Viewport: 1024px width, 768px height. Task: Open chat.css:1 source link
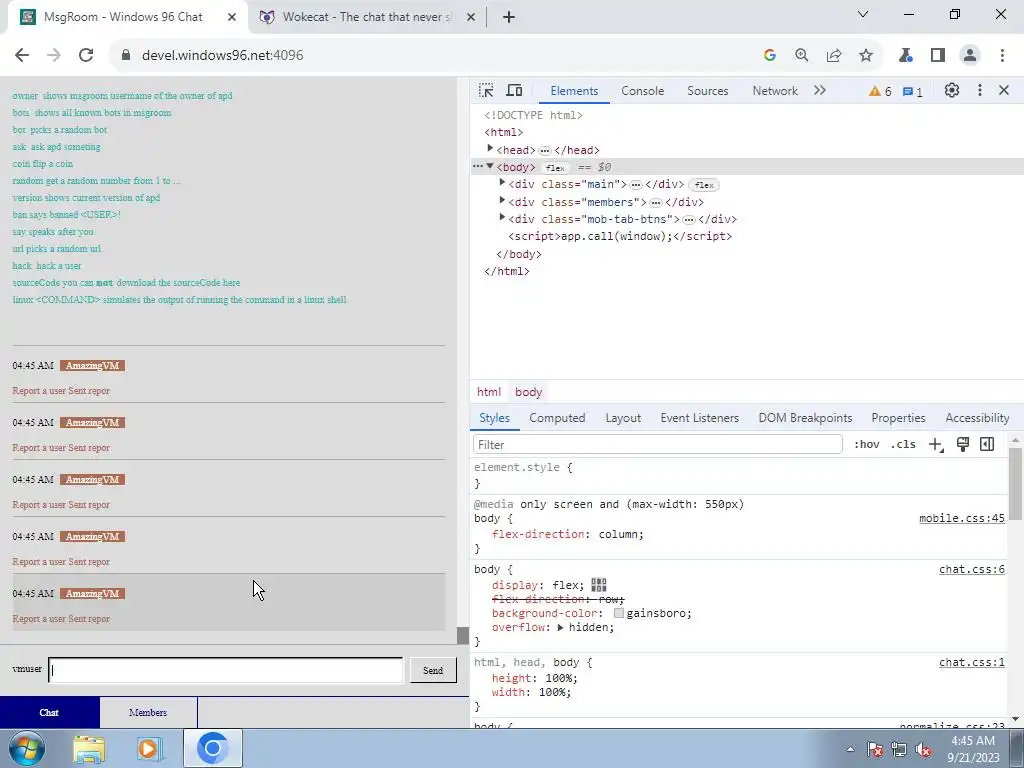tap(972, 662)
